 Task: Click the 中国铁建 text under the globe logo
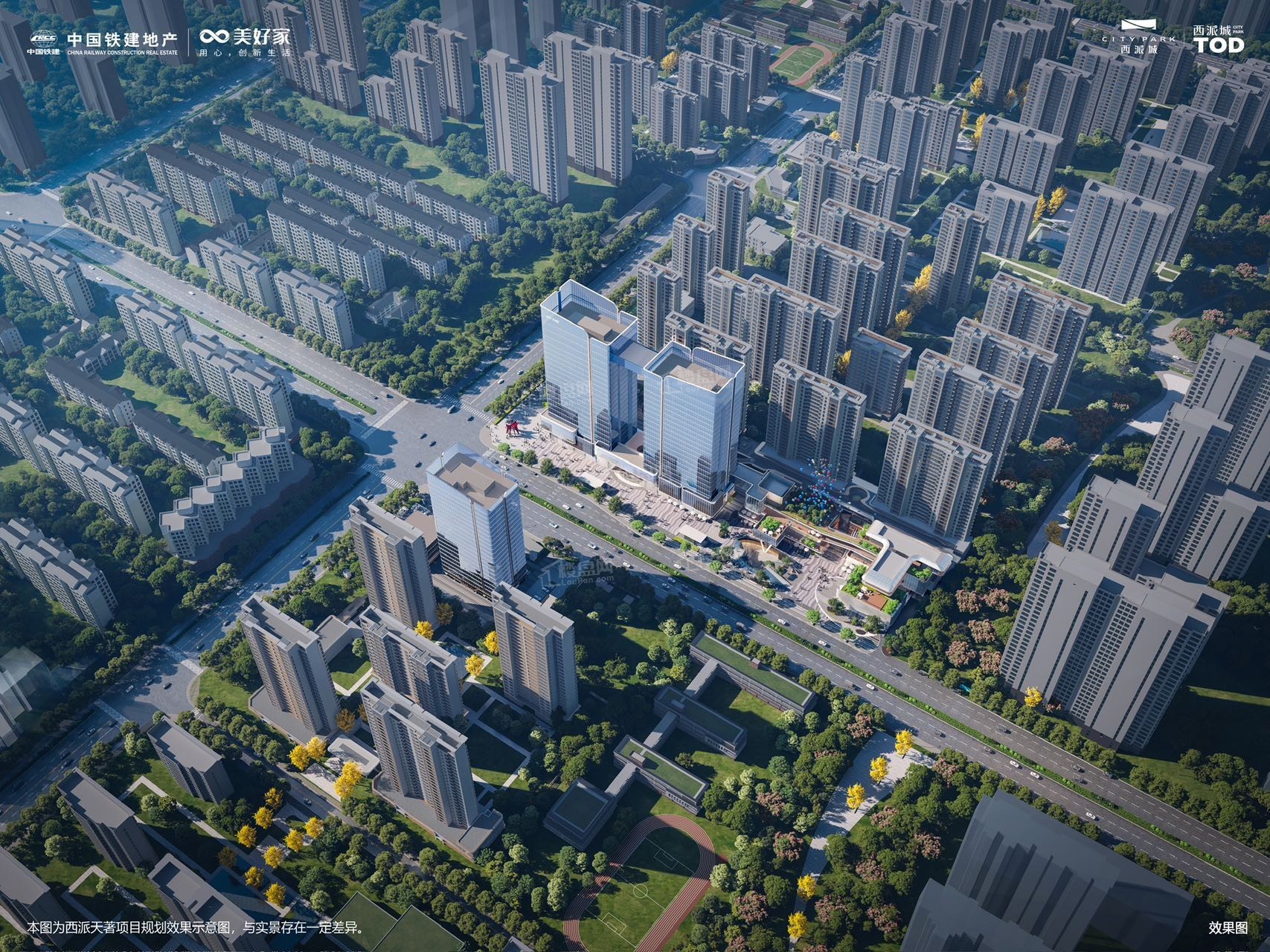43,52
